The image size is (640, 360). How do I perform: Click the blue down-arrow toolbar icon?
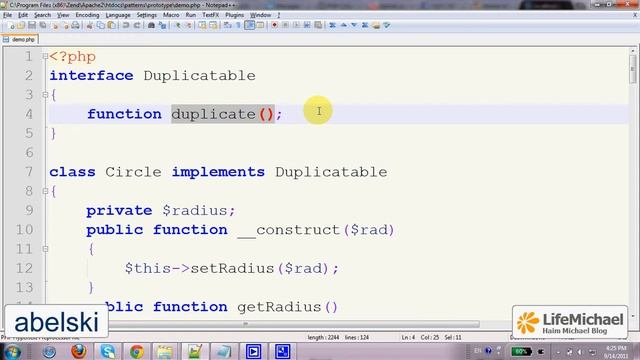[x=354, y=25]
